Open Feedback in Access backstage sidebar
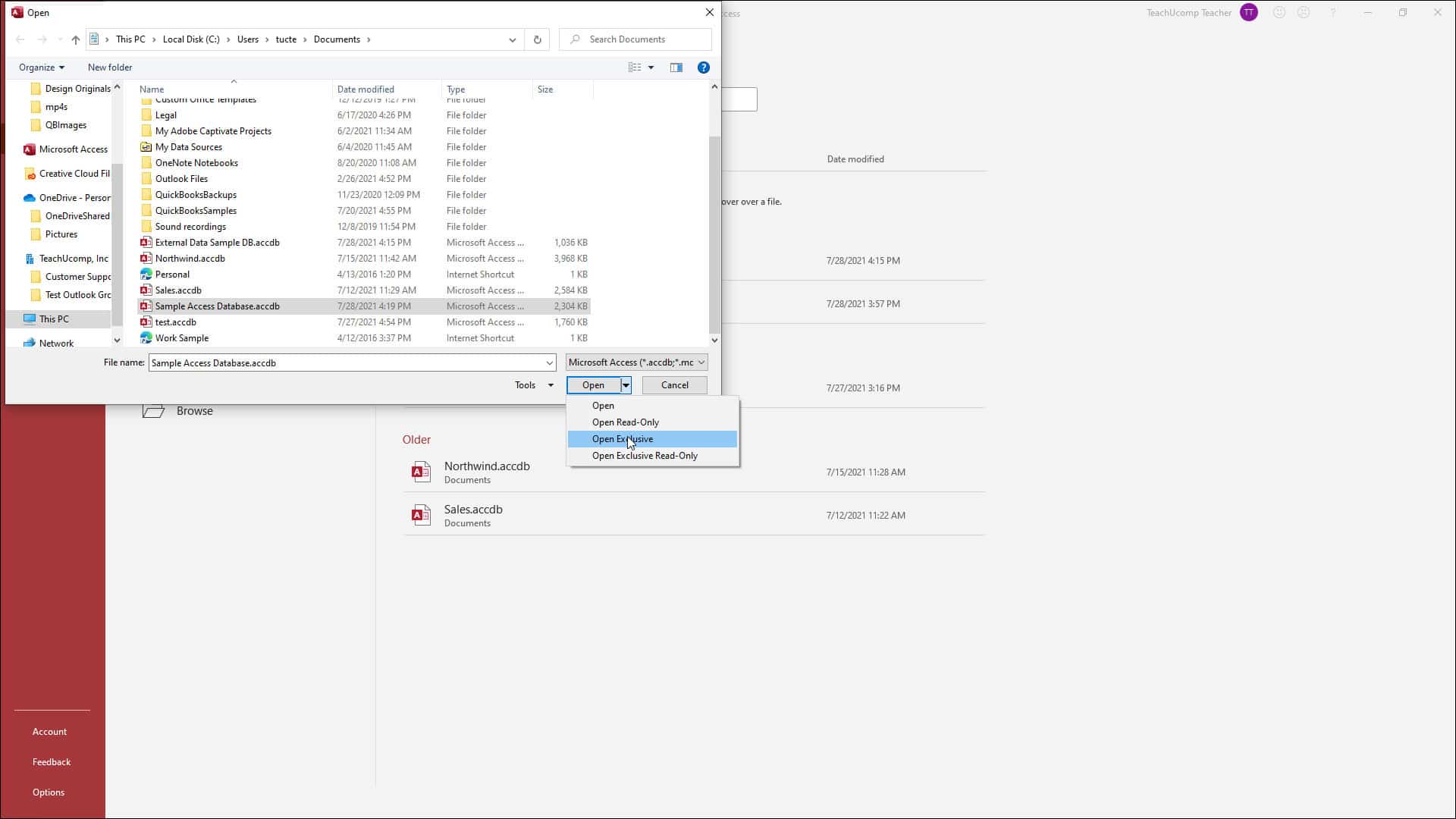Screen dimensions: 1456x819 [x=52, y=762]
